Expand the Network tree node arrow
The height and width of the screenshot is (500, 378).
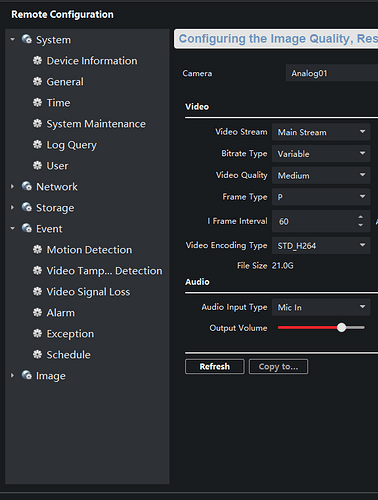point(12,186)
